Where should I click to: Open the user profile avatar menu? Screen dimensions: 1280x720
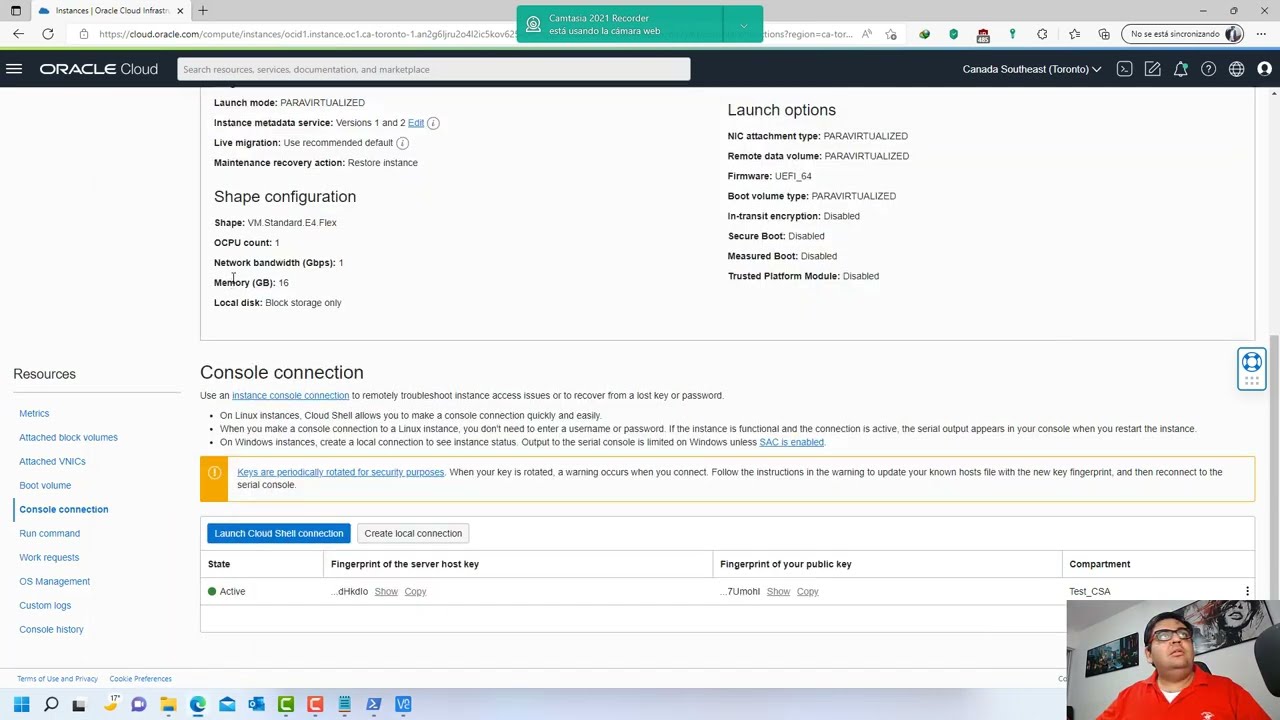(1265, 69)
